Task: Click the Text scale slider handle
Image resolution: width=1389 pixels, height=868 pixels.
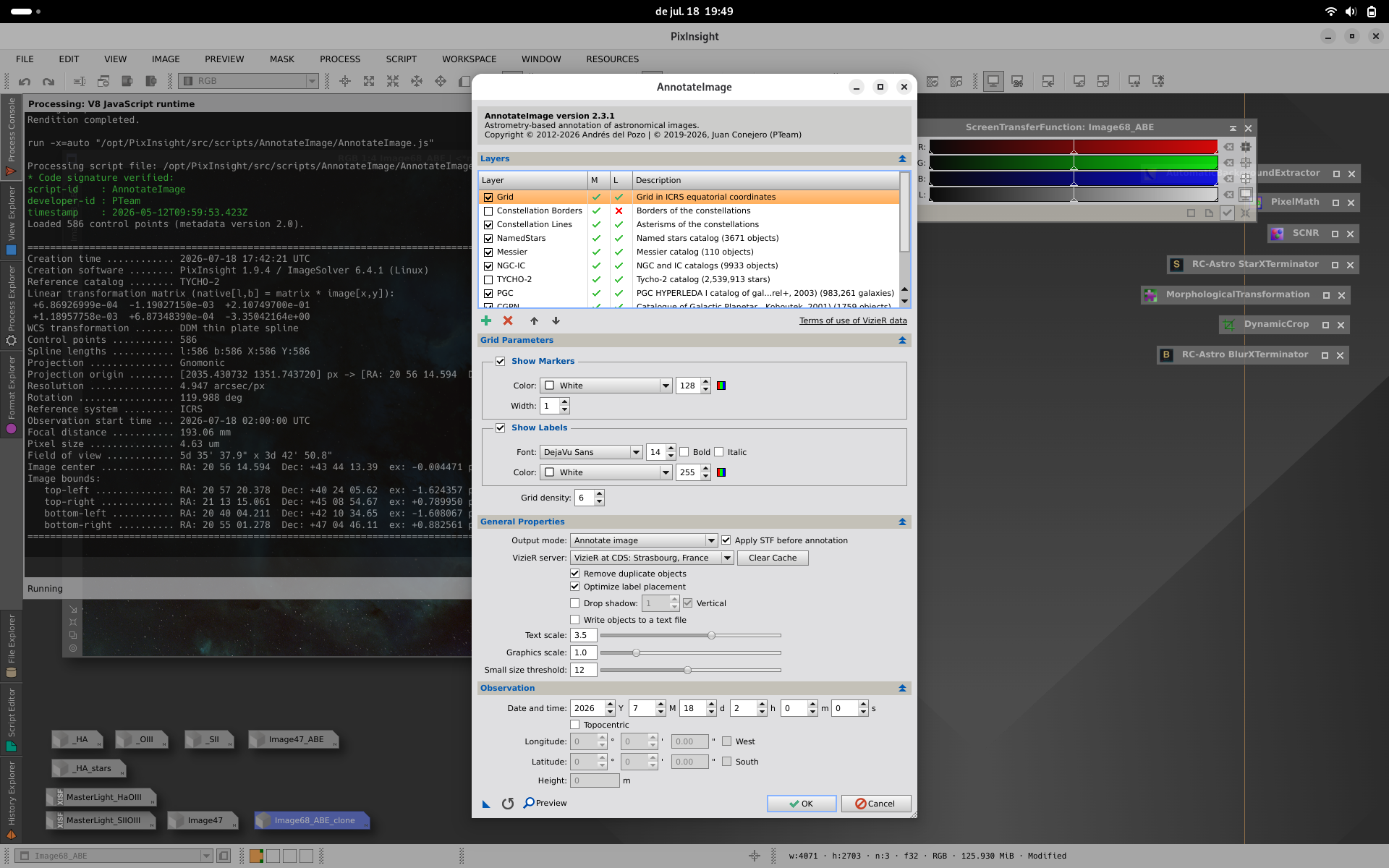Action: point(711,635)
